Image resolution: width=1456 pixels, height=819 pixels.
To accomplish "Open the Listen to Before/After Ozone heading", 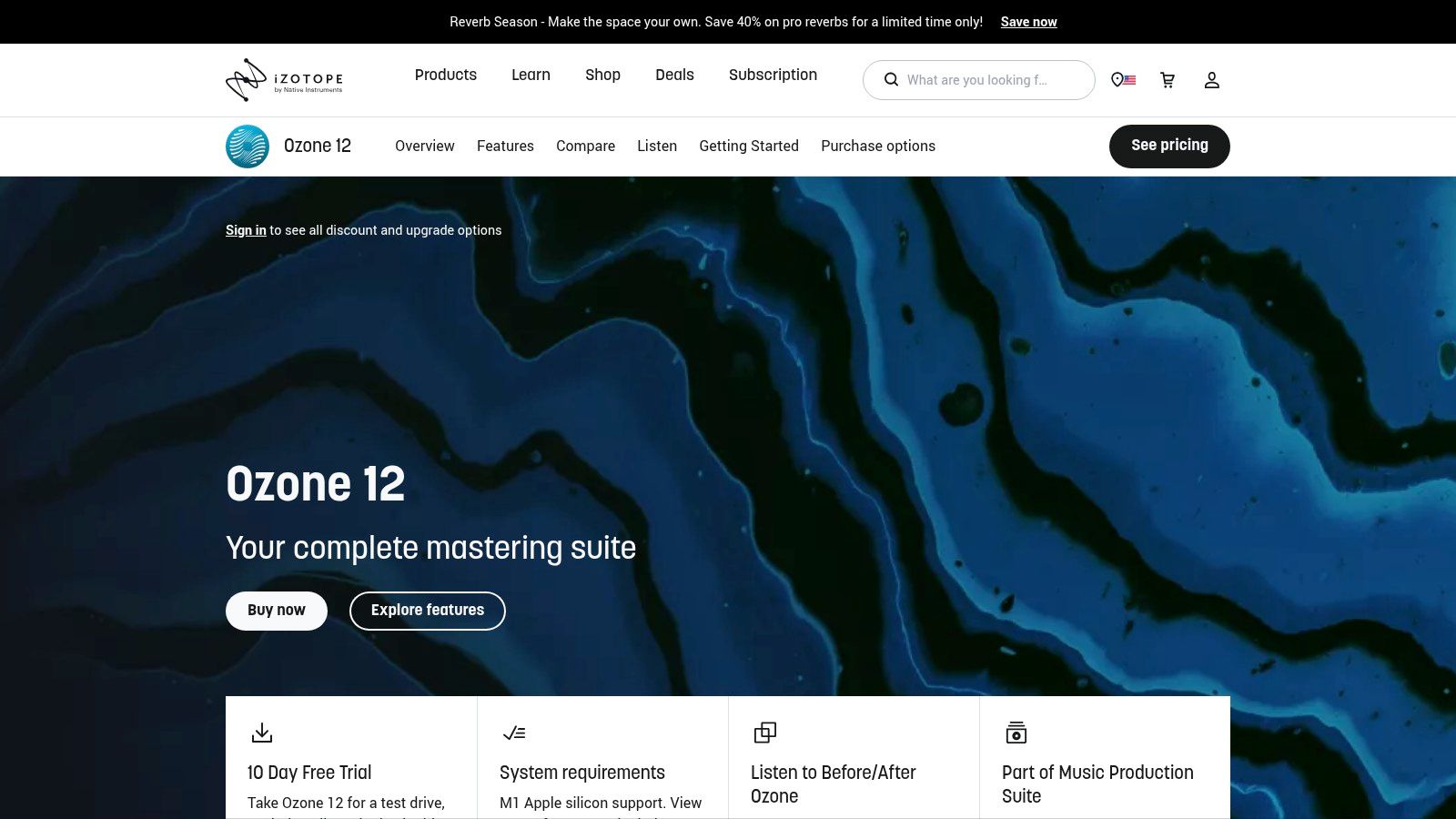I will [834, 784].
